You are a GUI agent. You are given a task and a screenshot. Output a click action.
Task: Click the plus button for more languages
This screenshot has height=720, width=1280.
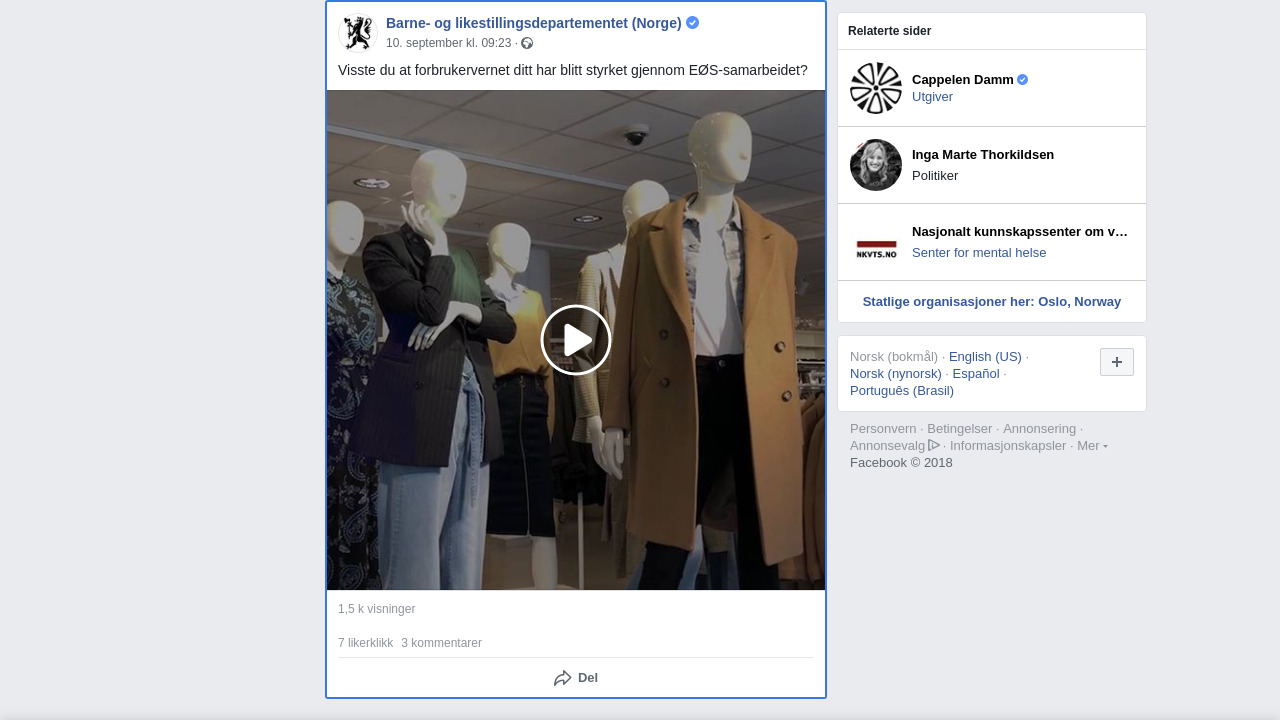(1117, 362)
